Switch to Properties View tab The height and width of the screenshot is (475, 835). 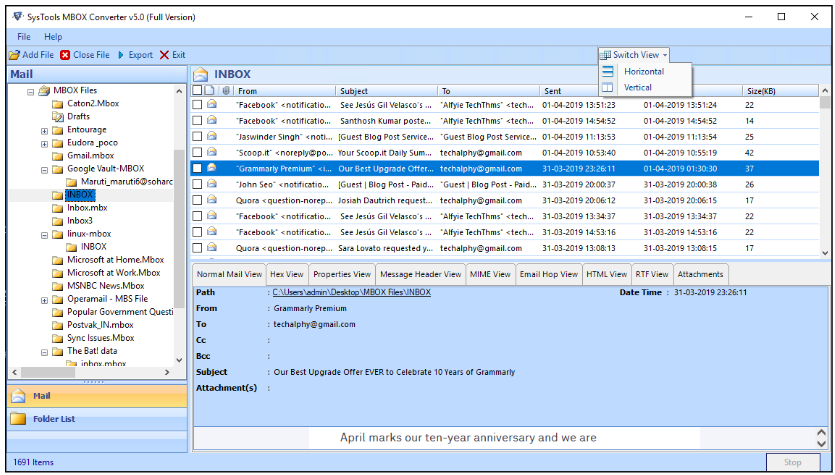(x=342, y=274)
